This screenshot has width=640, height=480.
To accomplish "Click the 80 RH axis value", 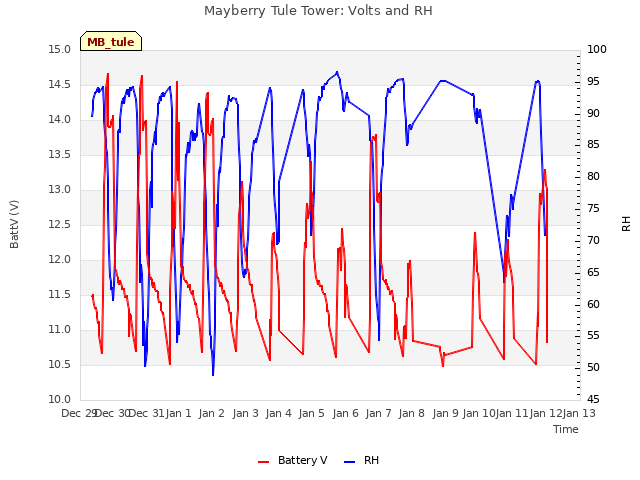I will 593,176.
